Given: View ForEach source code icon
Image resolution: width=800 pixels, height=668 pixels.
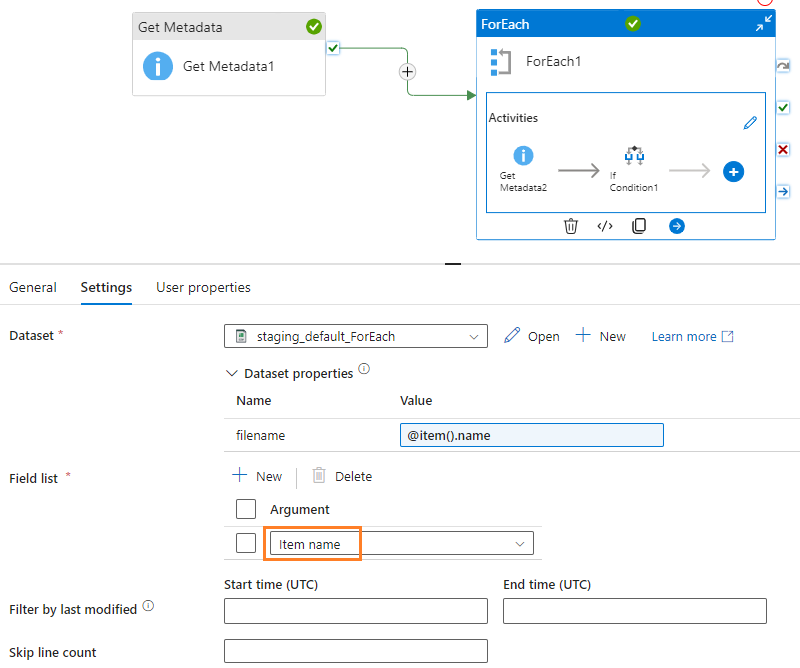Looking at the screenshot, I should 605,226.
